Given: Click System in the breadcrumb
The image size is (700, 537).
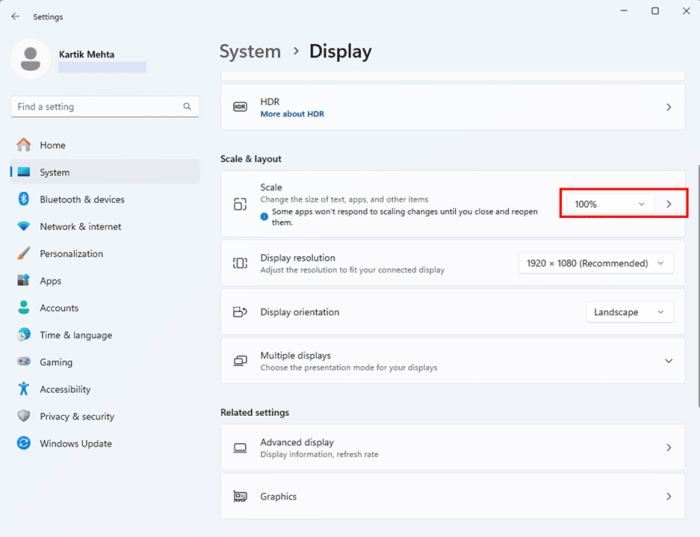Looking at the screenshot, I should coord(250,51).
